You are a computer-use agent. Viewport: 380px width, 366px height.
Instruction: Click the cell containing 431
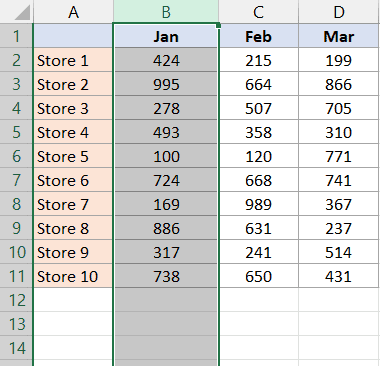[x=339, y=276]
